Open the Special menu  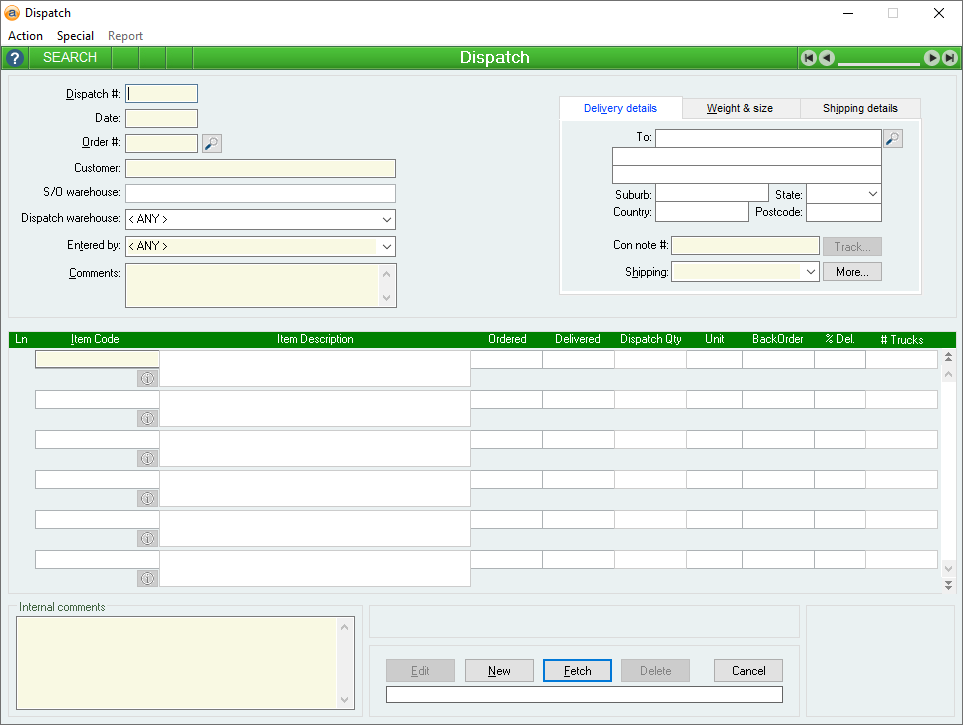pyautogui.click(x=75, y=36)
